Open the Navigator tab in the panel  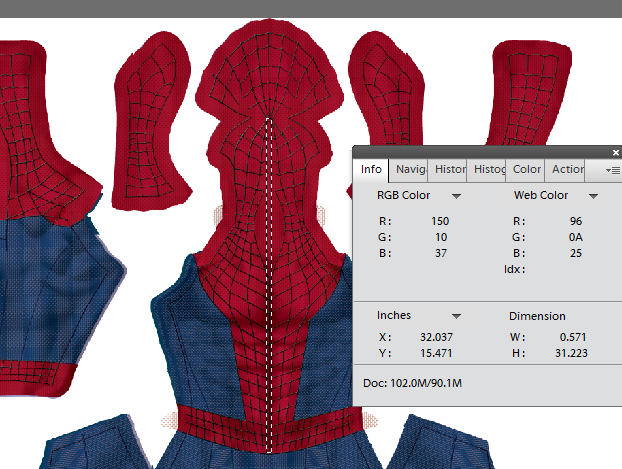pos(409,170)
